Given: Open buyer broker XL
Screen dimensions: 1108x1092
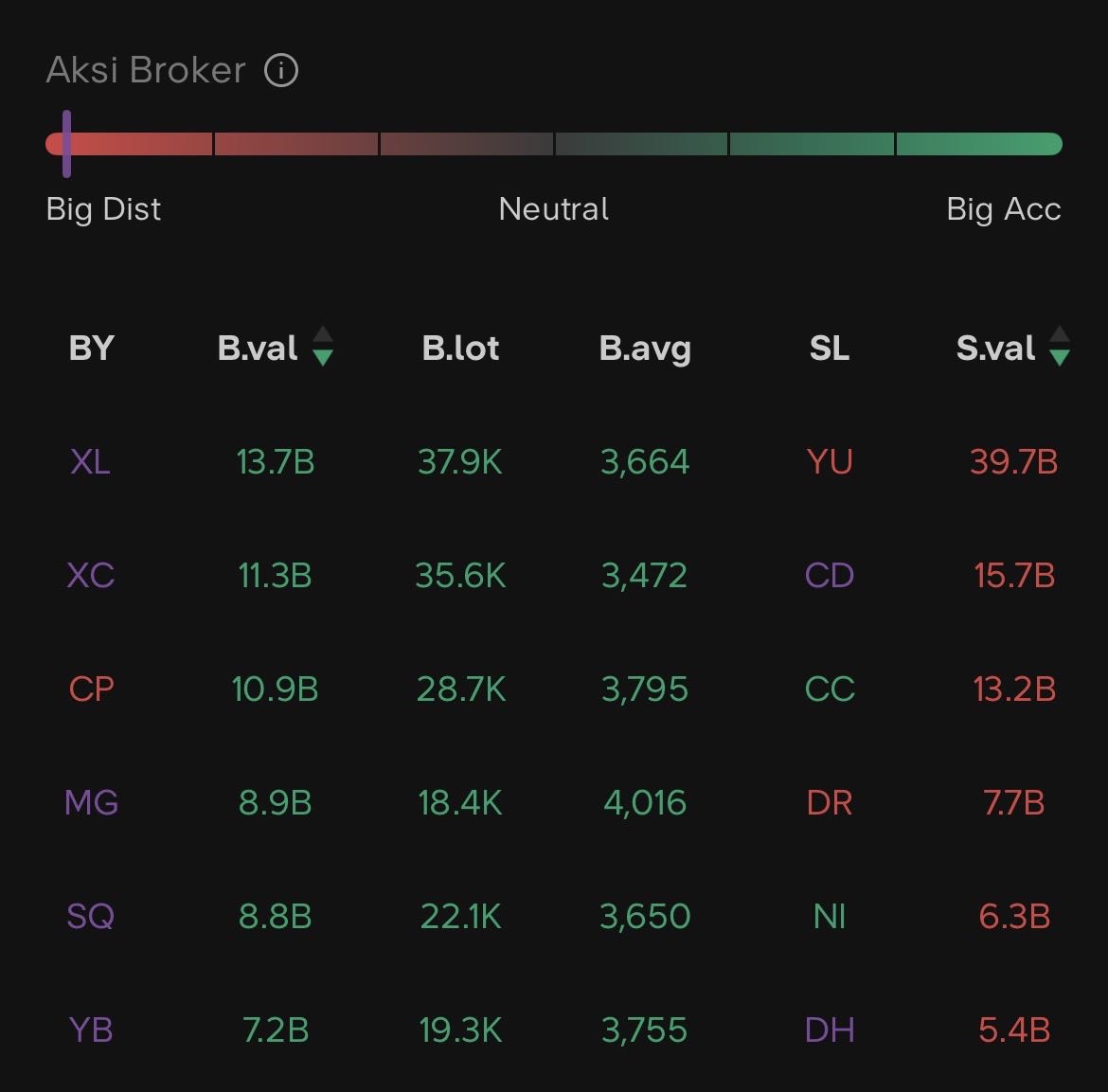Looking at the screenshot, I should [91, 462].
